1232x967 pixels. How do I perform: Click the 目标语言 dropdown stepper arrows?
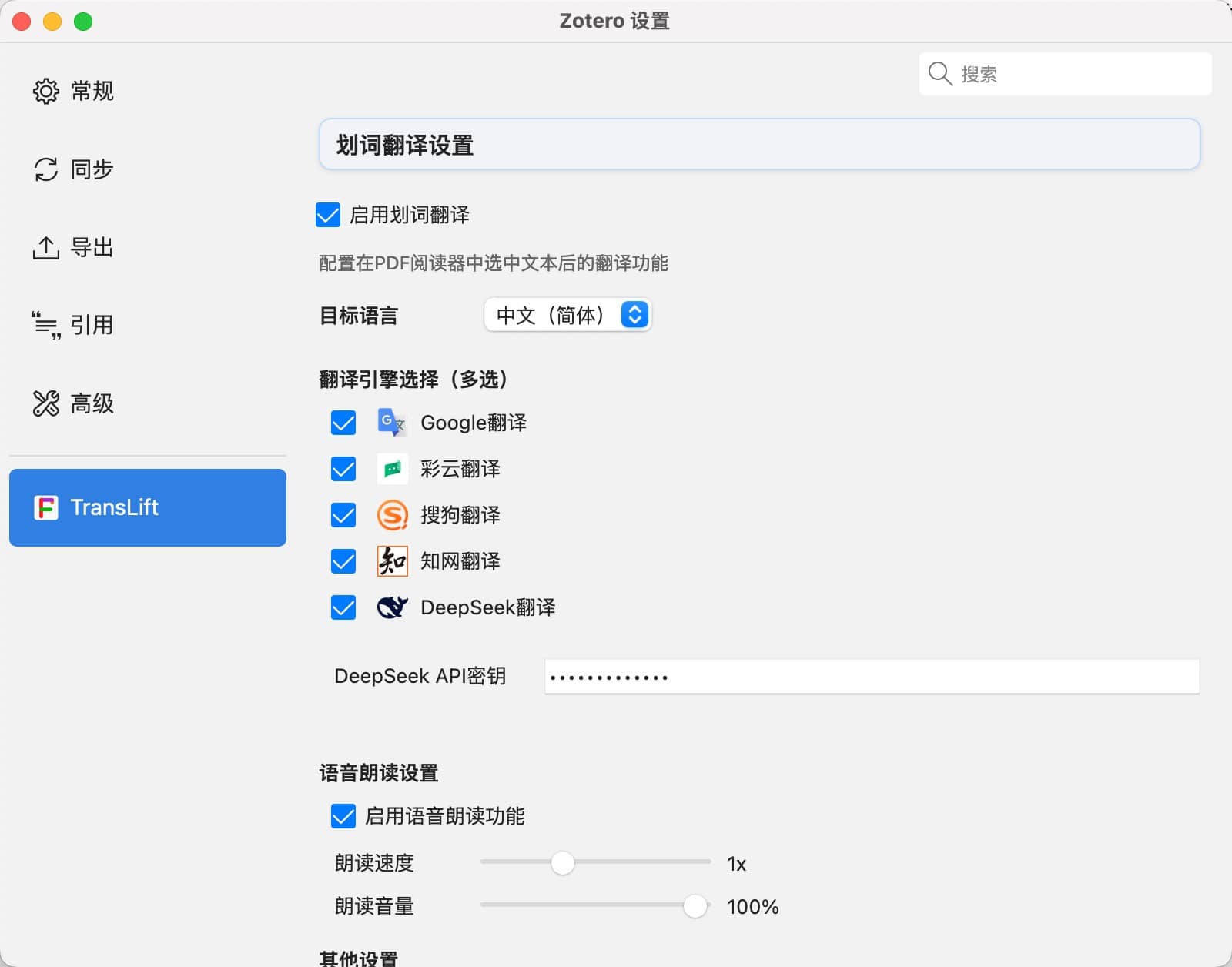pyautogui.click(x=634, y=315)
